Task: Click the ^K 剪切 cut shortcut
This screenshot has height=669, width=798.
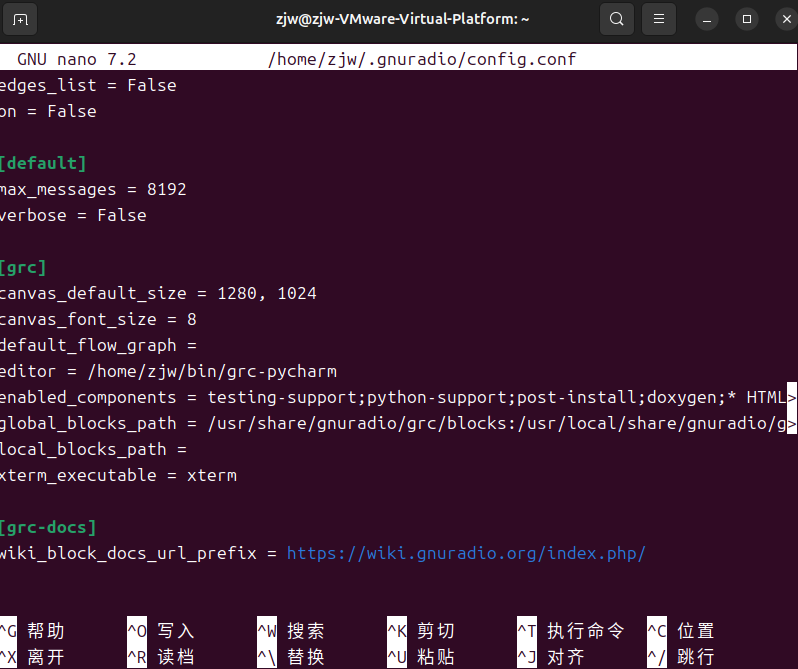Action: point(421,631)
